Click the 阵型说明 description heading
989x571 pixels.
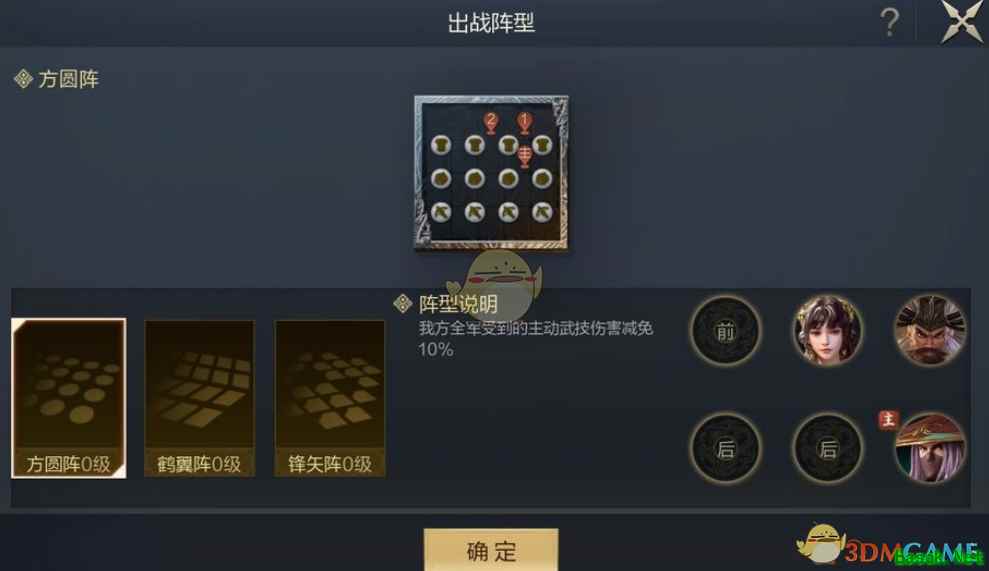pos(458,304)
